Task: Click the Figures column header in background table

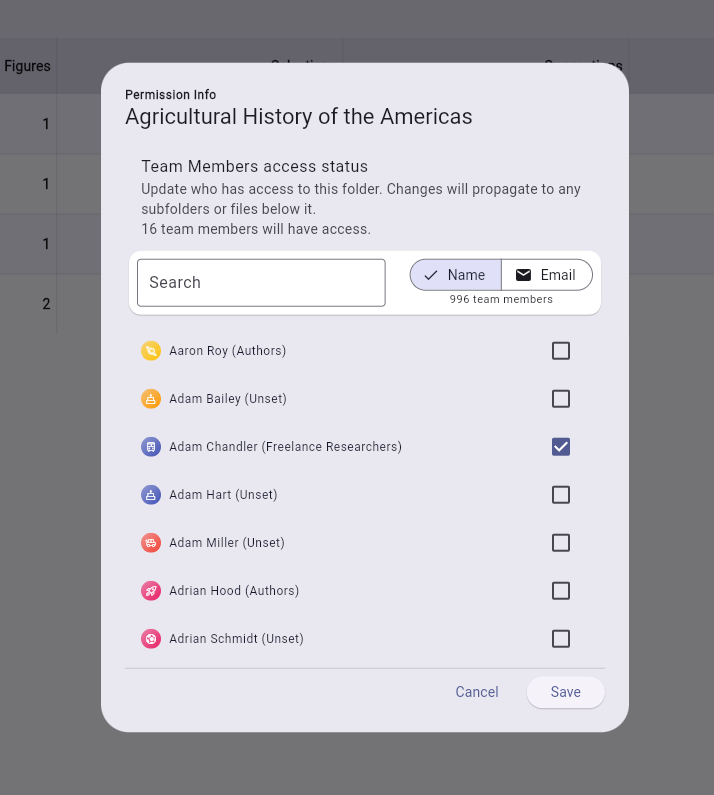Action: (27, 66)
